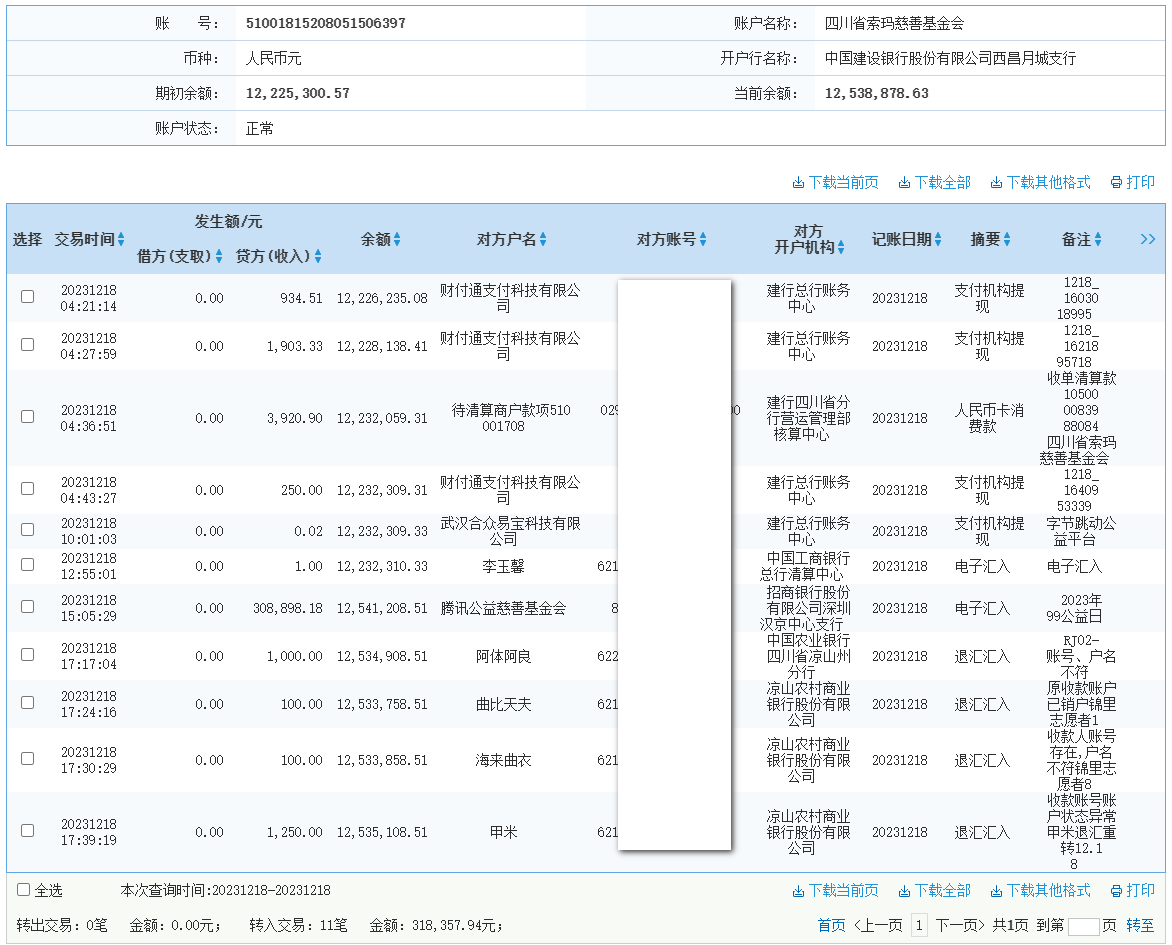Click remark 字节跳动公益平台
Viewport: 1172px width, 945px height.
(1081, 531)
